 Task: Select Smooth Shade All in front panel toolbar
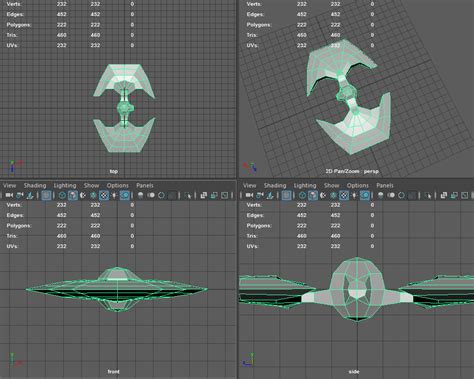[73, 195]
